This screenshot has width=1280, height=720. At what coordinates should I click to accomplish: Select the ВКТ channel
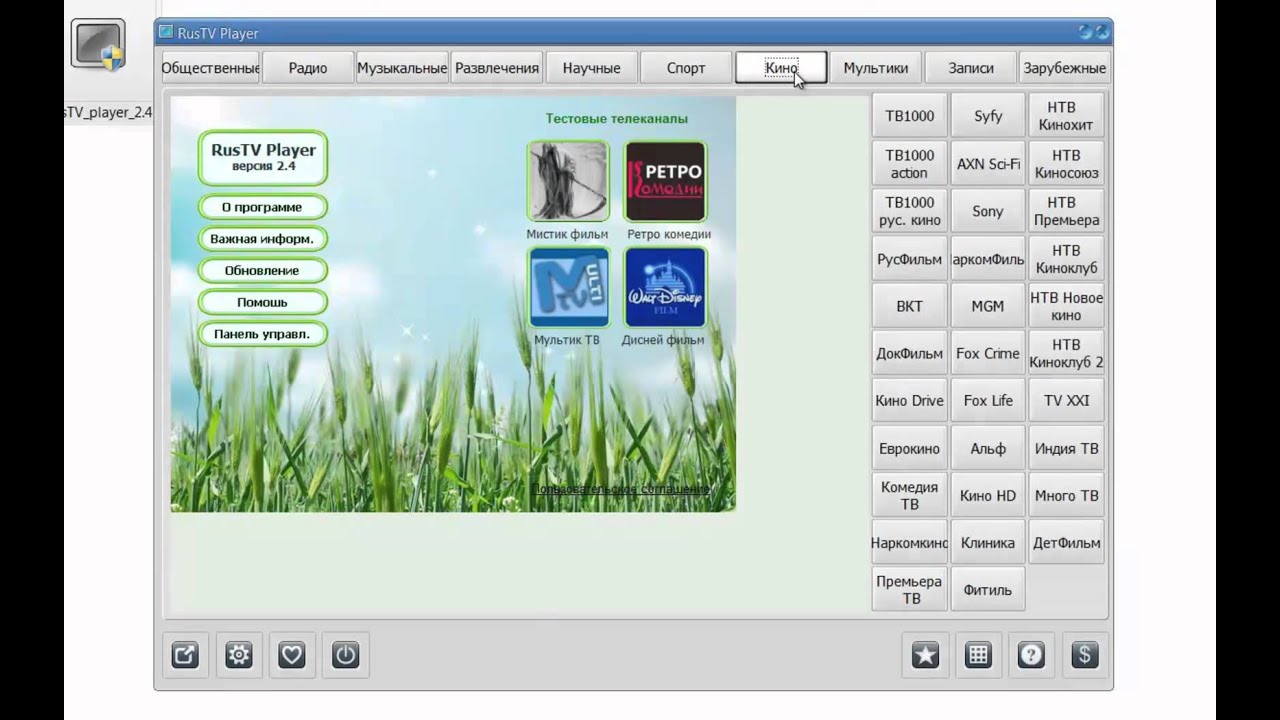909,306
